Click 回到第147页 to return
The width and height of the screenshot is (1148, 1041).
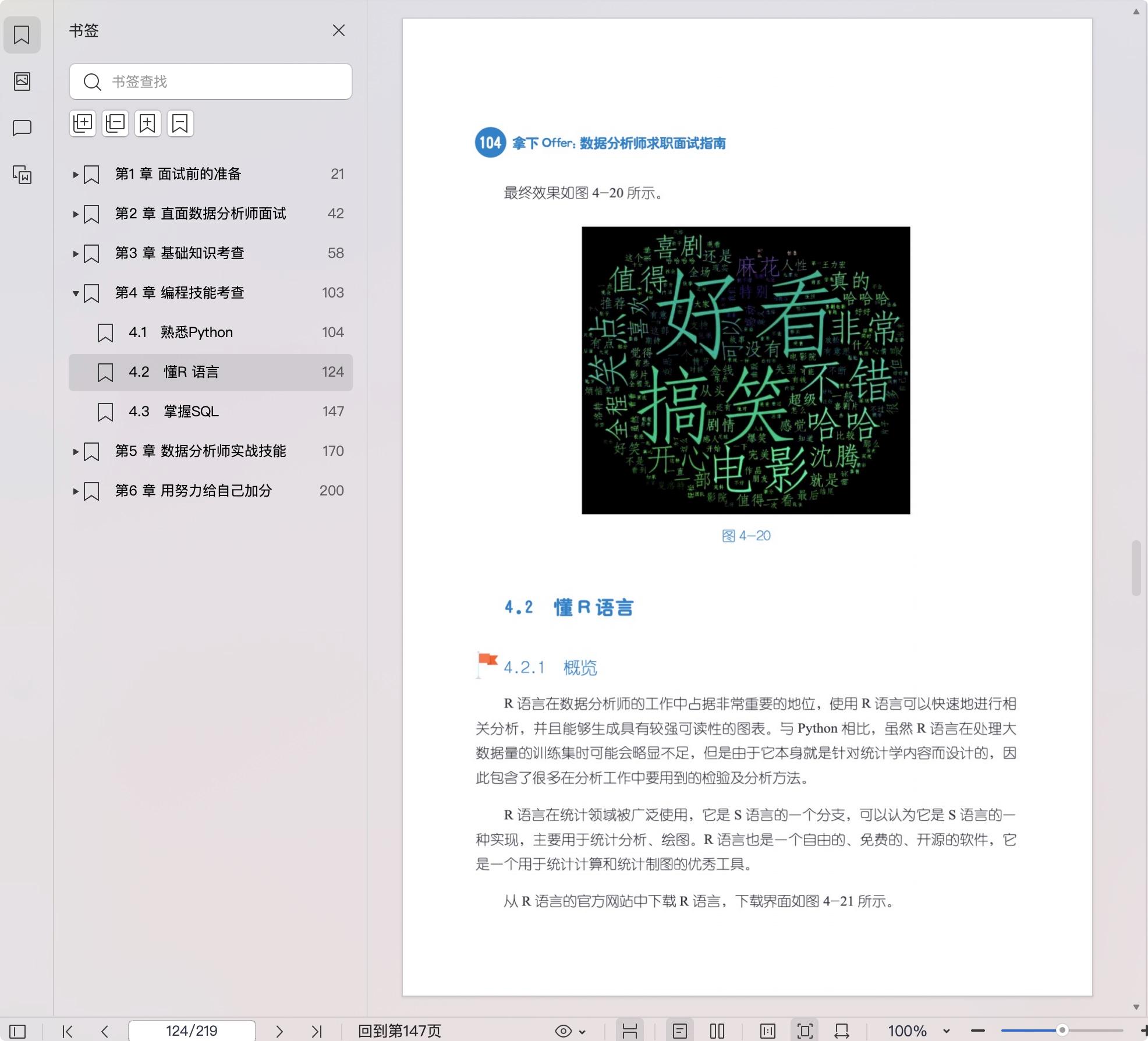coord(399,1031)
